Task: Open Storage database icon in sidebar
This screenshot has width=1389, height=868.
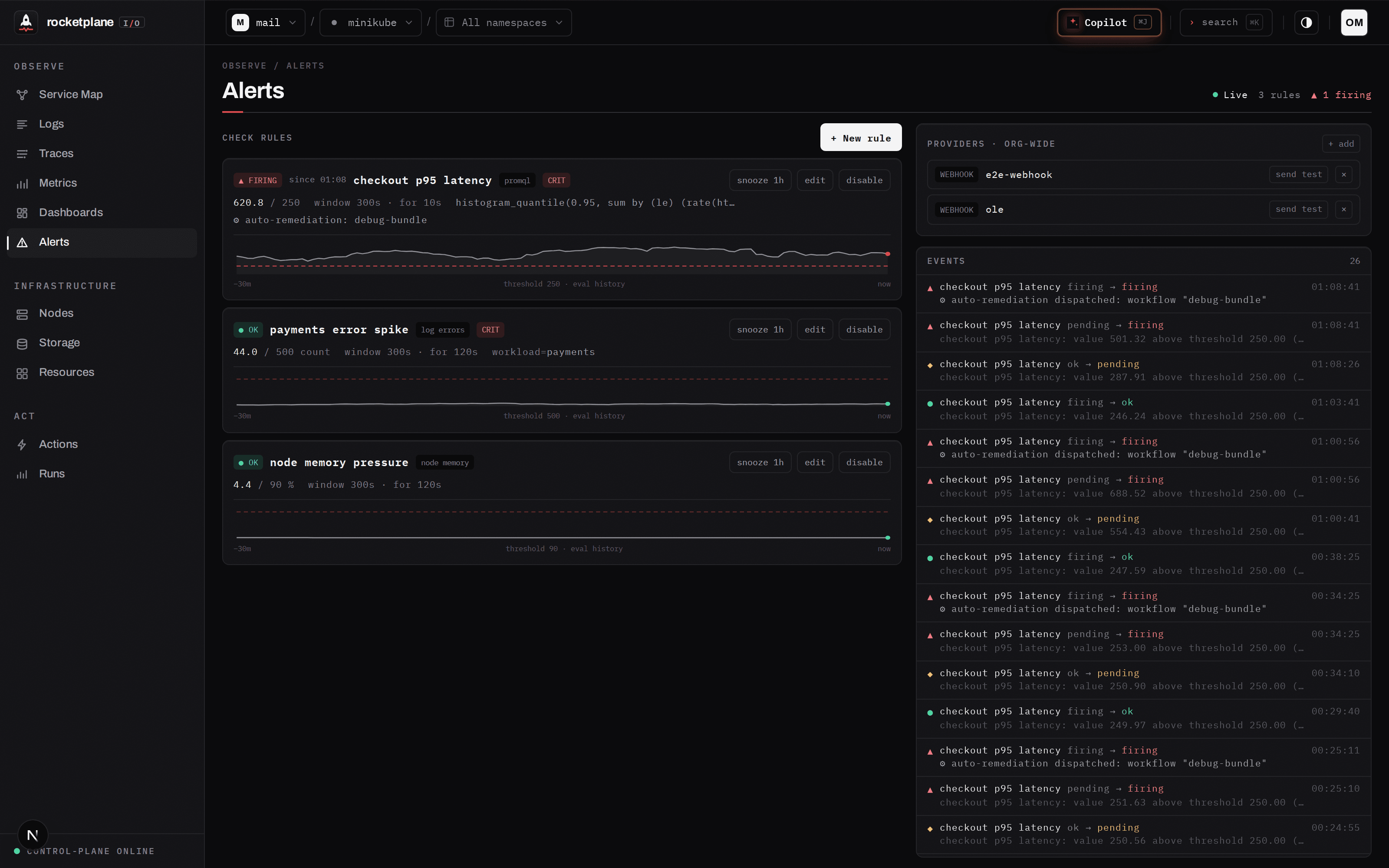Action: (x=23, y=343)
